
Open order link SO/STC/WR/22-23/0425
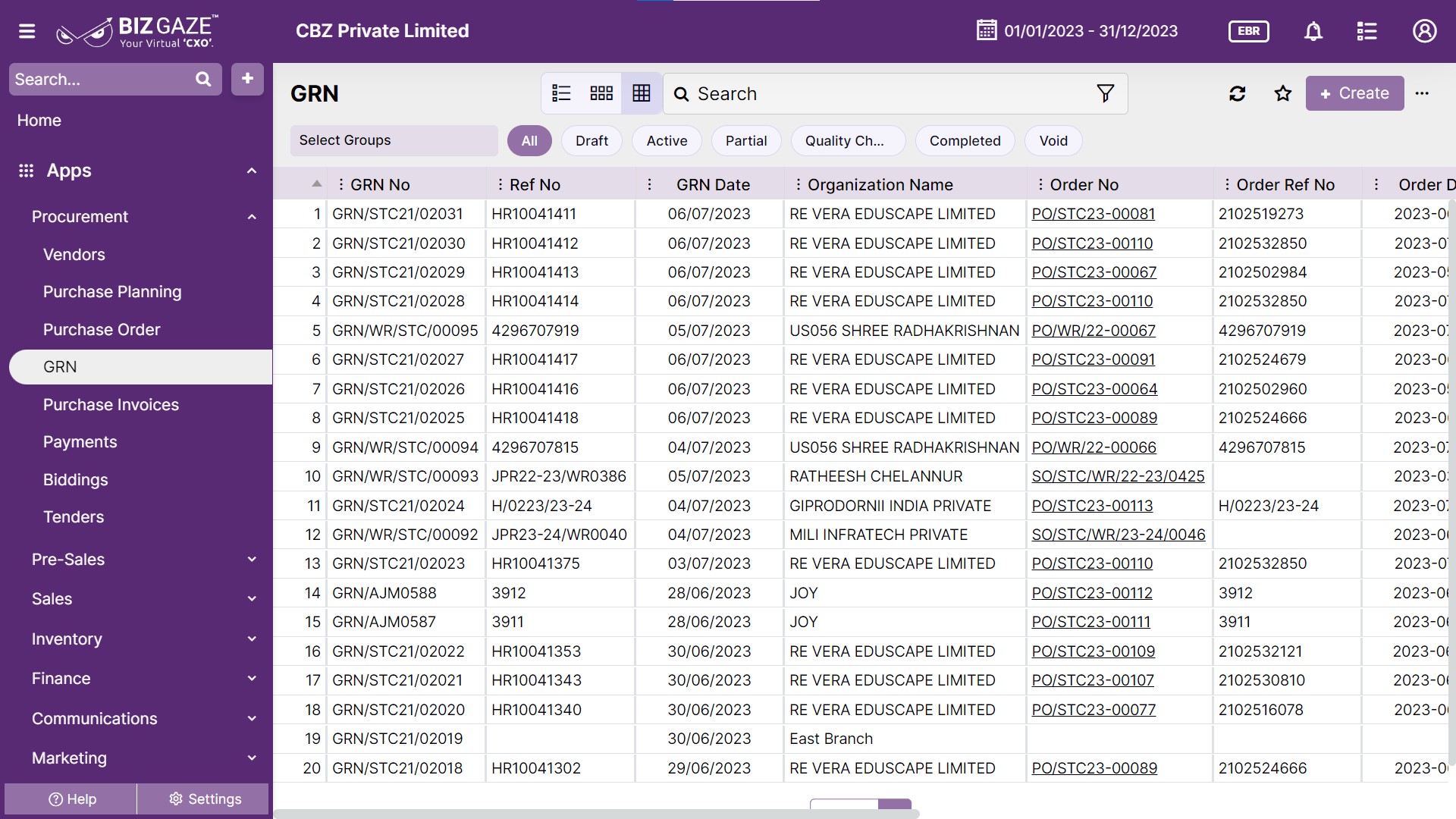coord(1118,476)
